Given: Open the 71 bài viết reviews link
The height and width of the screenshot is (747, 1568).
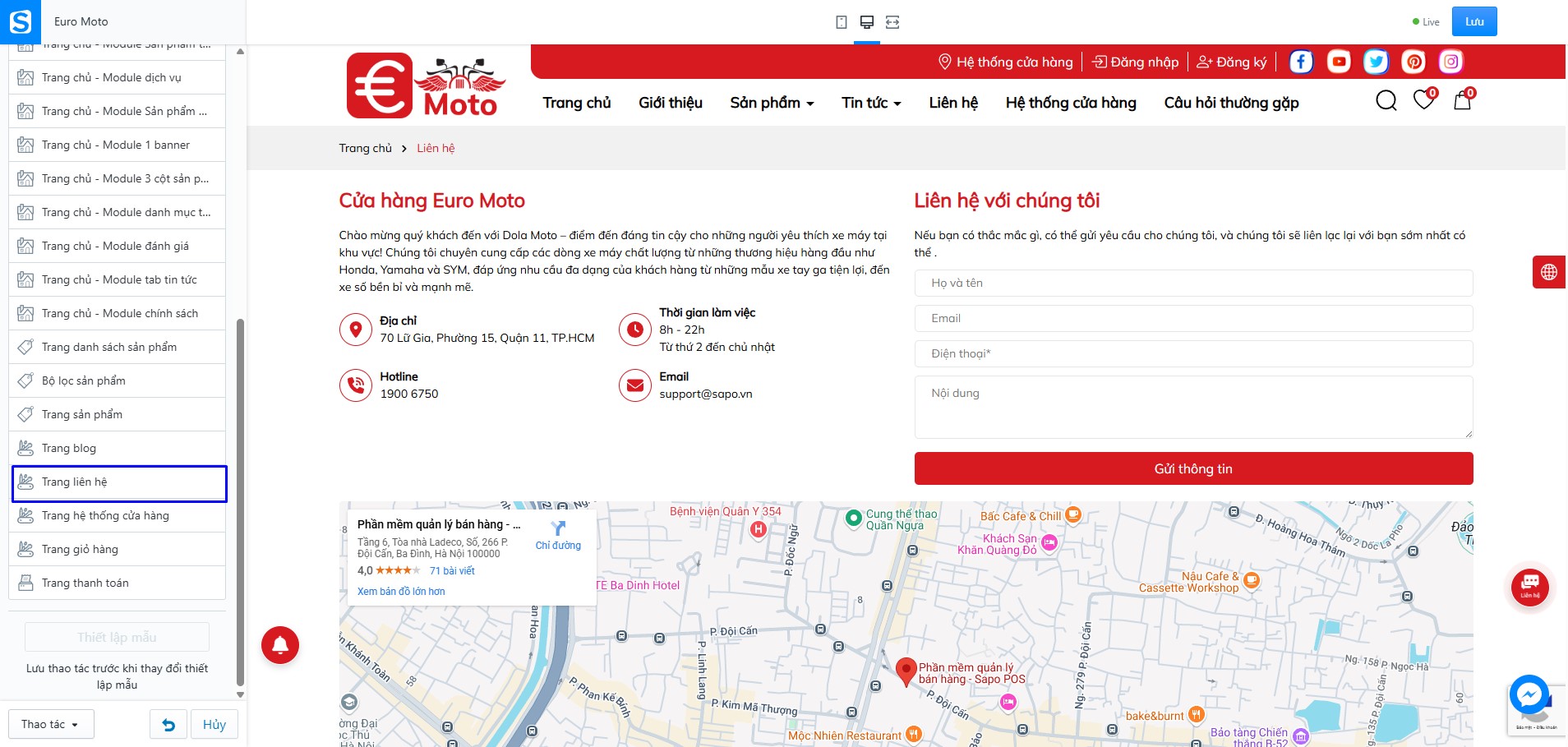Looking at the screenshot, I should pyautogui.click(x=452, y=571).
